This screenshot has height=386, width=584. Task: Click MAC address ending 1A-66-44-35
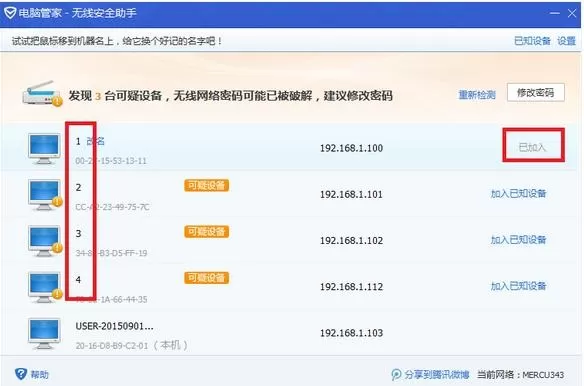tap(111, 300)
